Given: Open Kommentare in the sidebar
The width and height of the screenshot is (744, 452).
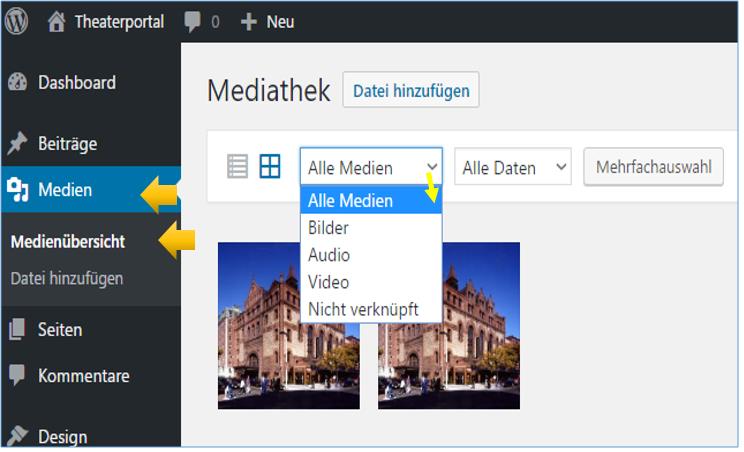Looking at the screenshot, I should tap(83, 376).
